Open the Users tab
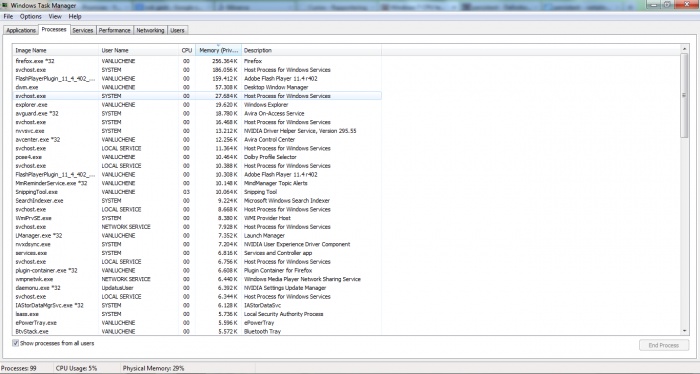Screen dimensions: 700x374 click(177, 30)
